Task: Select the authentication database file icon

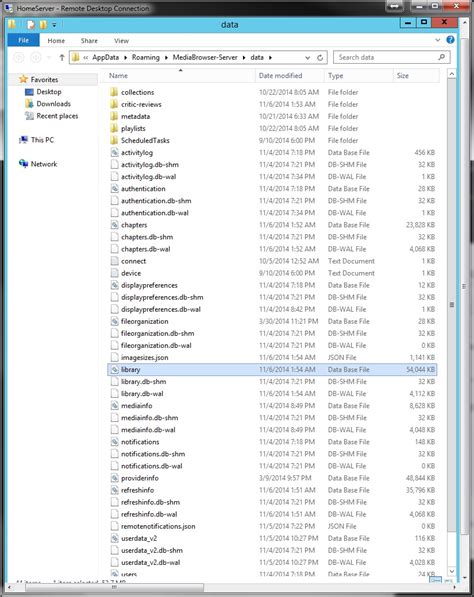Action: (x=114, y=189)
